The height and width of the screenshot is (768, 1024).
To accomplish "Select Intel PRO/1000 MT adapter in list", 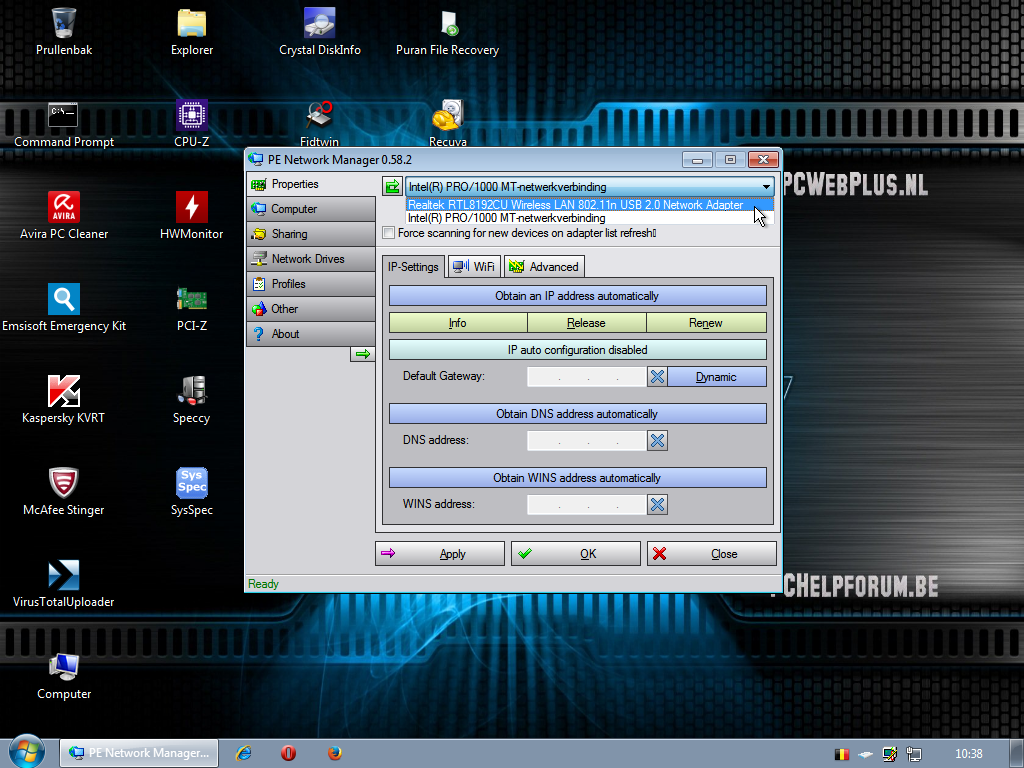I will coord(589,218).
